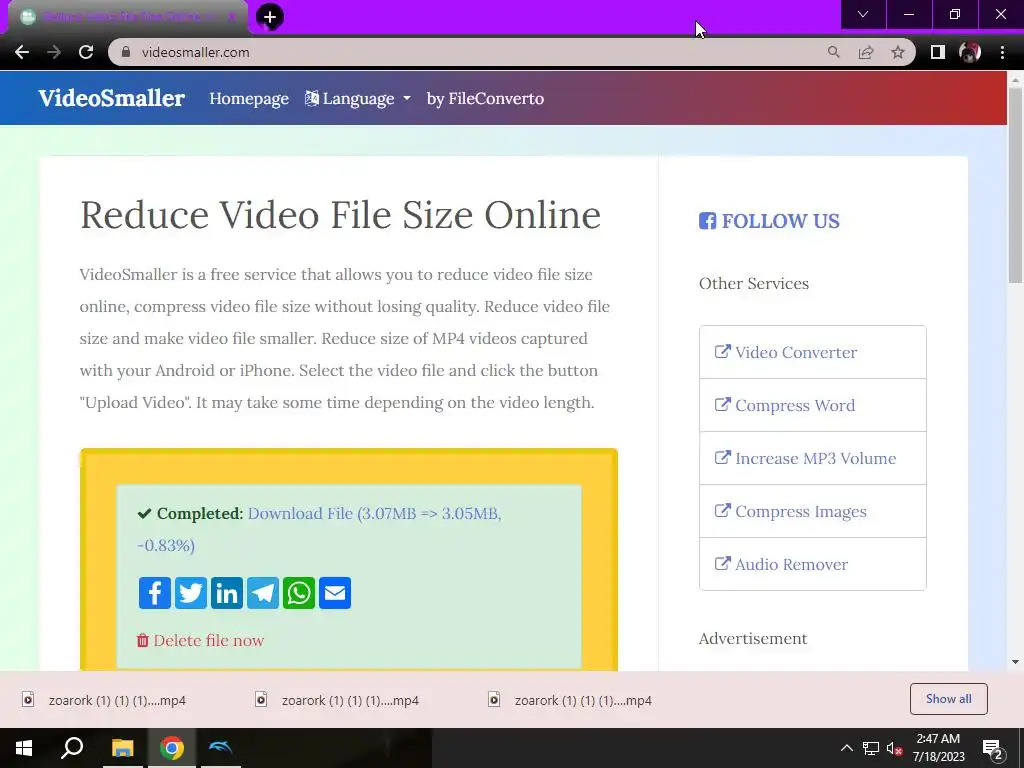Click the browser forward arrow
Screen dimensions: 1024x768
[54, 52]
